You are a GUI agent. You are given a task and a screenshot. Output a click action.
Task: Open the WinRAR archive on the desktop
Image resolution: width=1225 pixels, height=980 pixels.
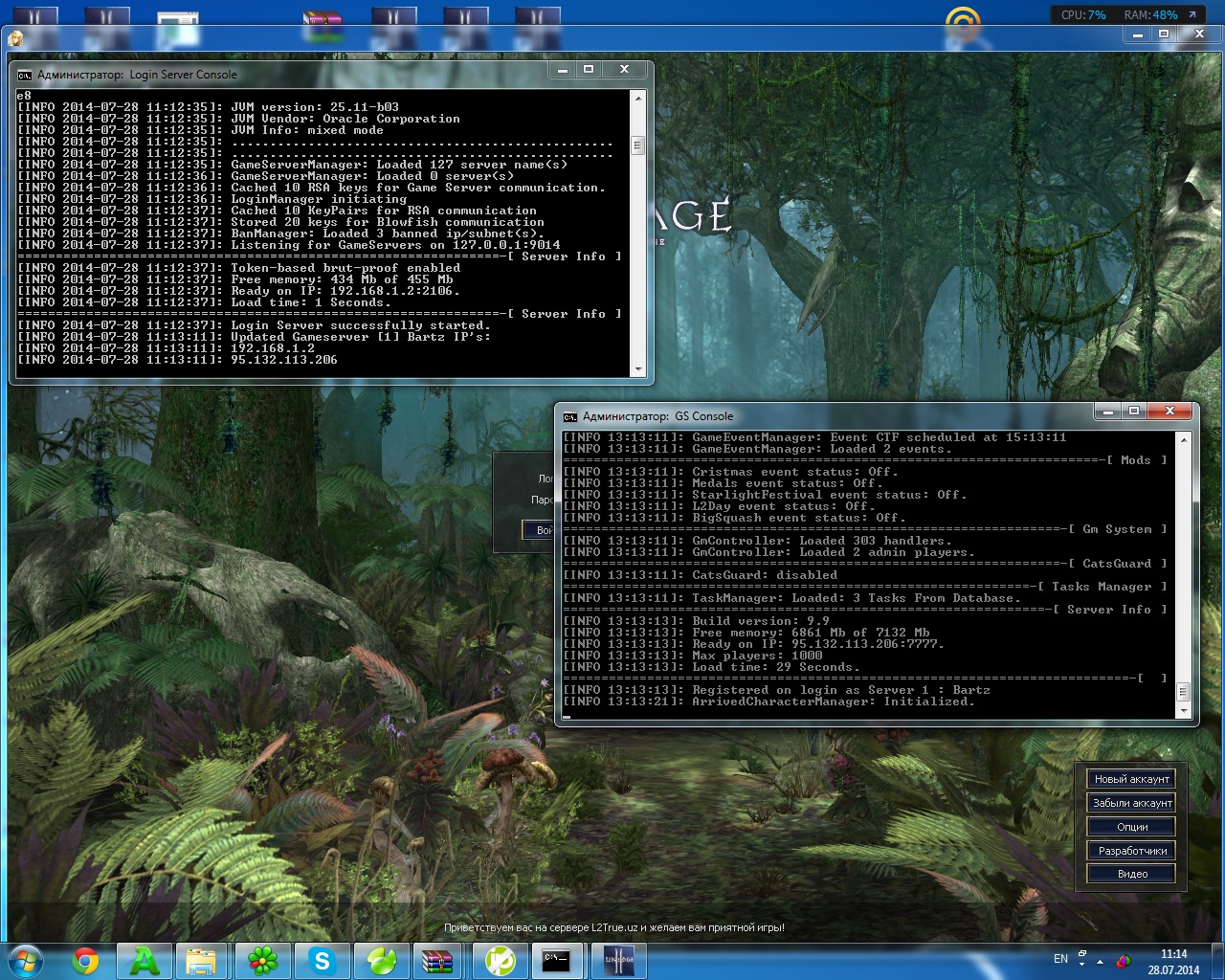click(x=322, y=25)
